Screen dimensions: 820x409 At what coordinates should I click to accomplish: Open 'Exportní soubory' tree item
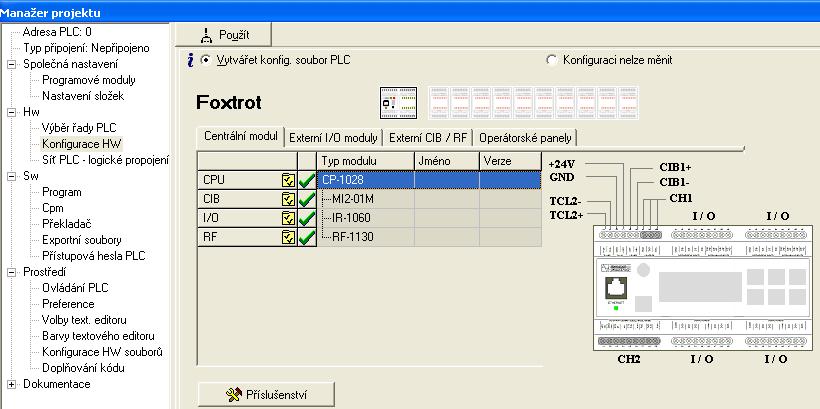click(82, 241)
